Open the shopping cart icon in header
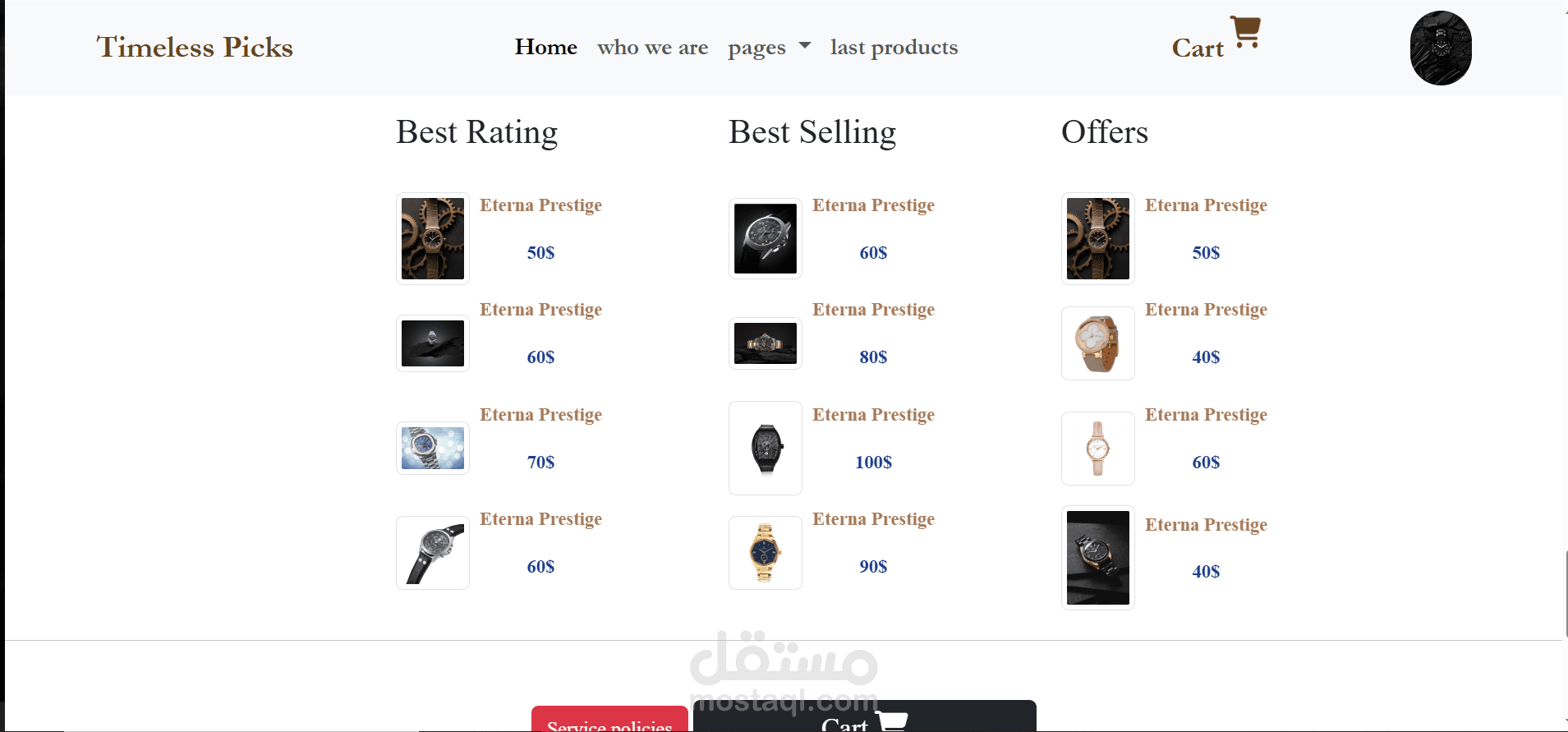 click(x=1245, y=32)
